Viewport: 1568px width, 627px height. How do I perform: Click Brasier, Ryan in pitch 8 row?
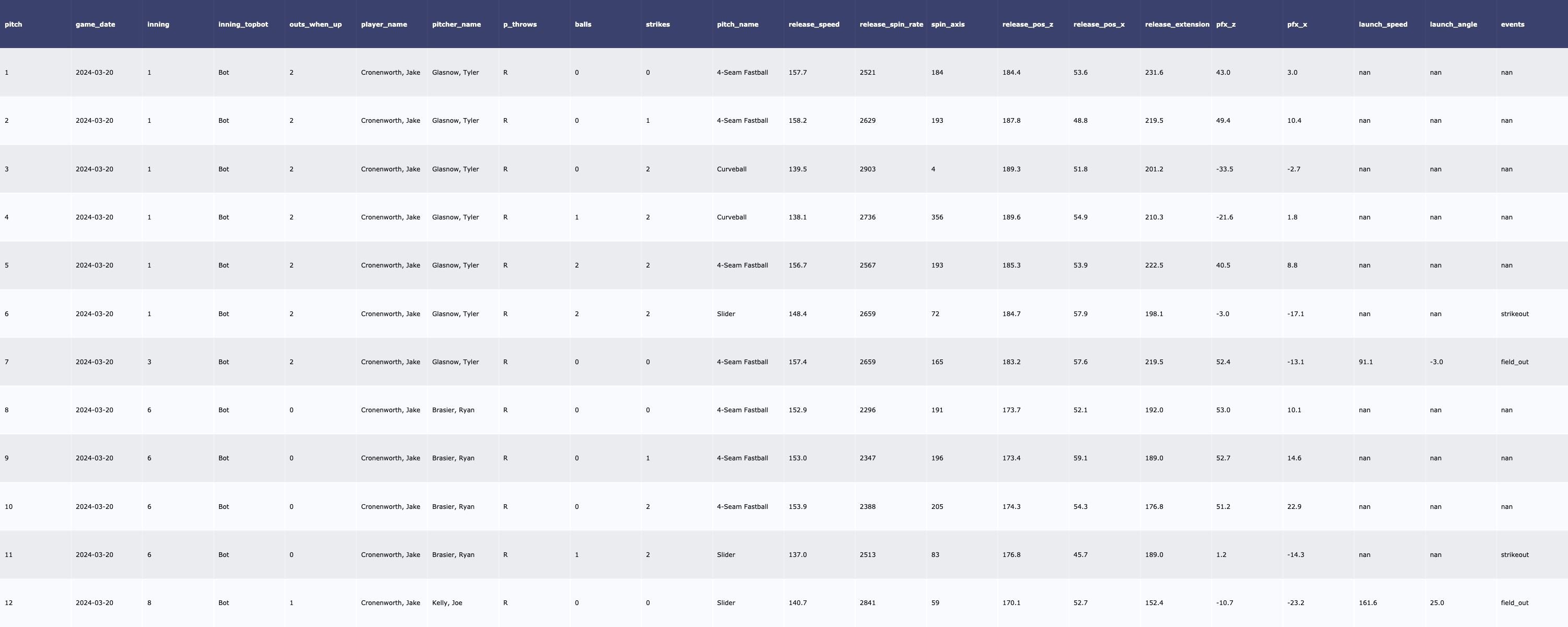coord(453,410)
